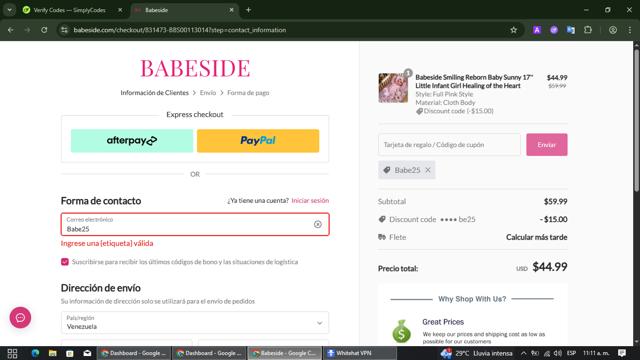640x360 pixels.
Task: Click the Enviar coupon button
Action: click(x=547, y=144)
